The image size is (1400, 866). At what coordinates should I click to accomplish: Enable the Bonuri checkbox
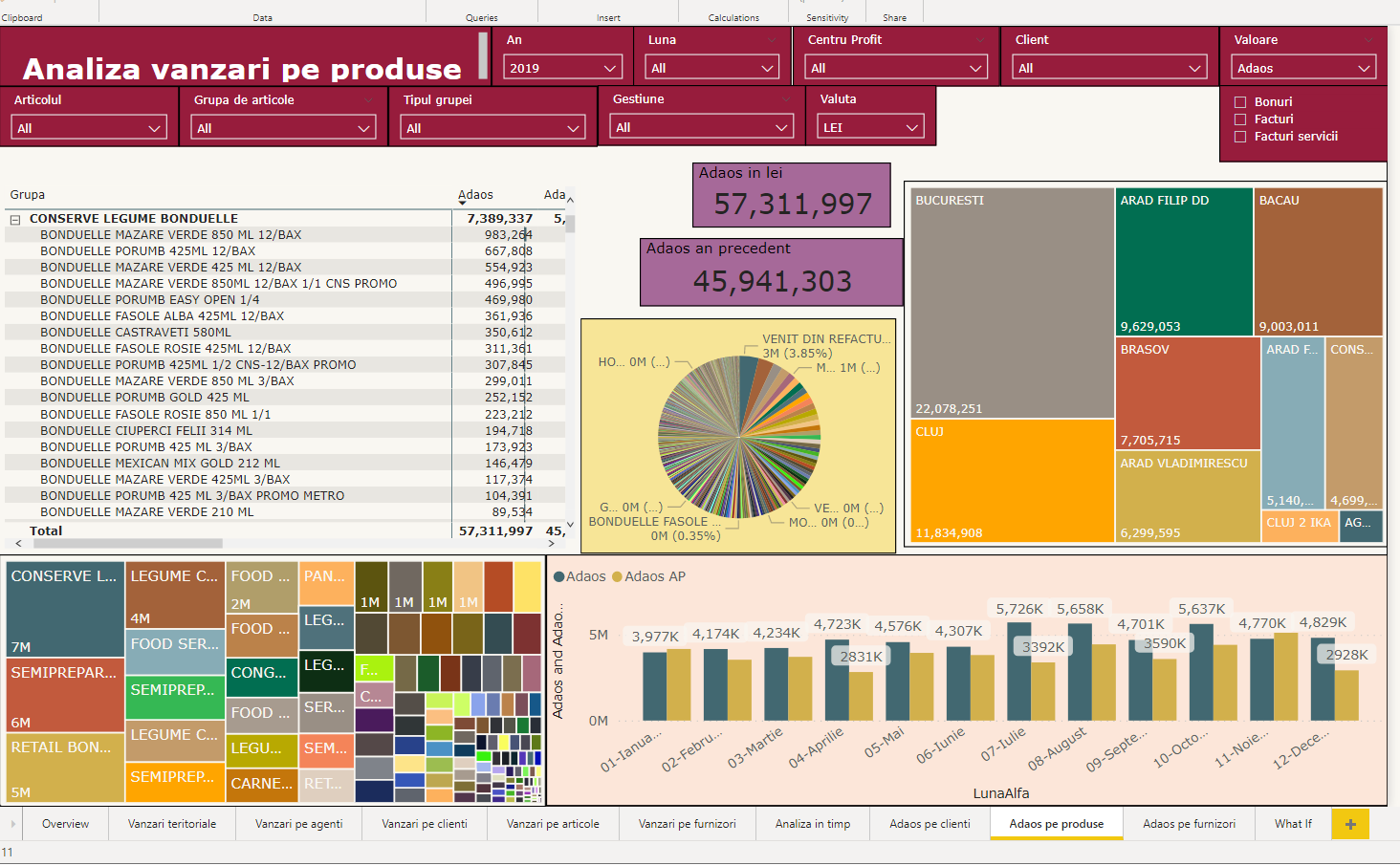[1240, 102]
